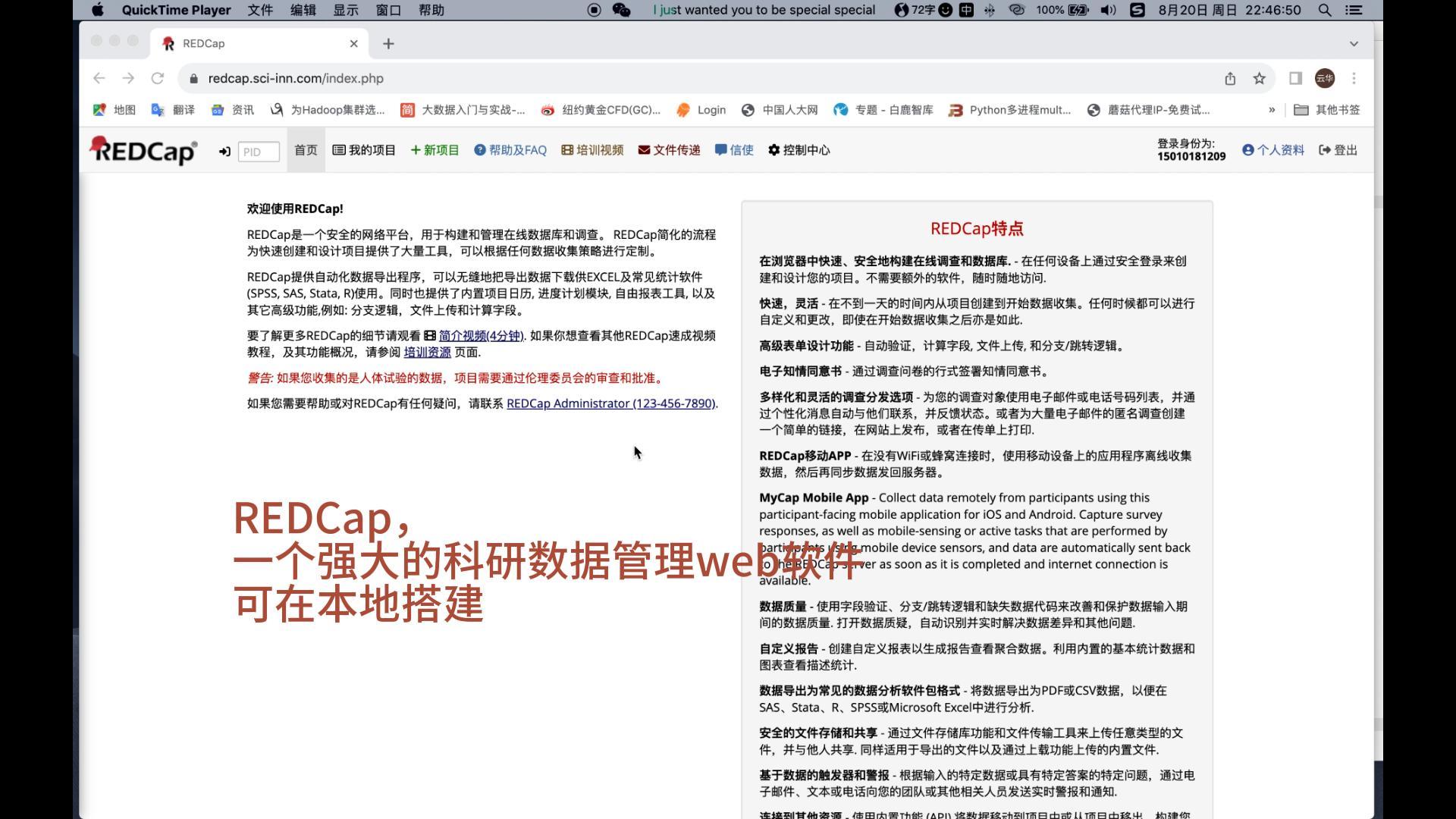The image size is (1456, 819).
Task: Go forward in browser
Action: click(x=128, y=78)
